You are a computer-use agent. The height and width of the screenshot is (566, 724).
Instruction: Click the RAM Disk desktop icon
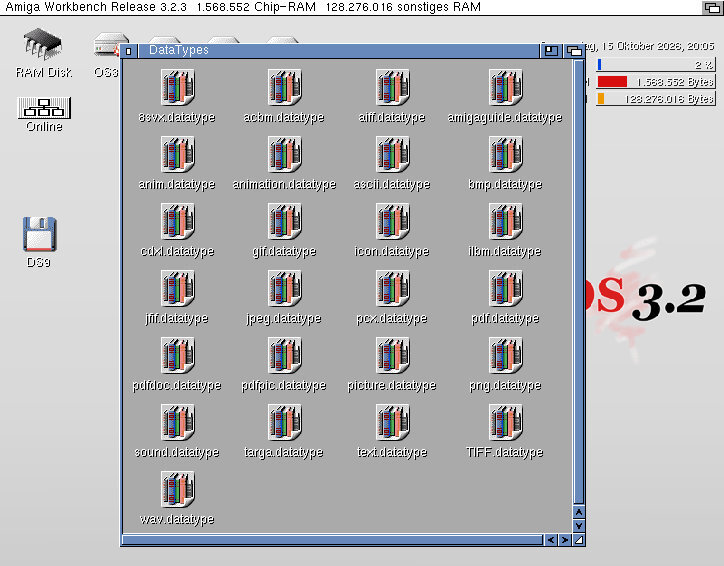pyautogui.click(x=43, y=44)
